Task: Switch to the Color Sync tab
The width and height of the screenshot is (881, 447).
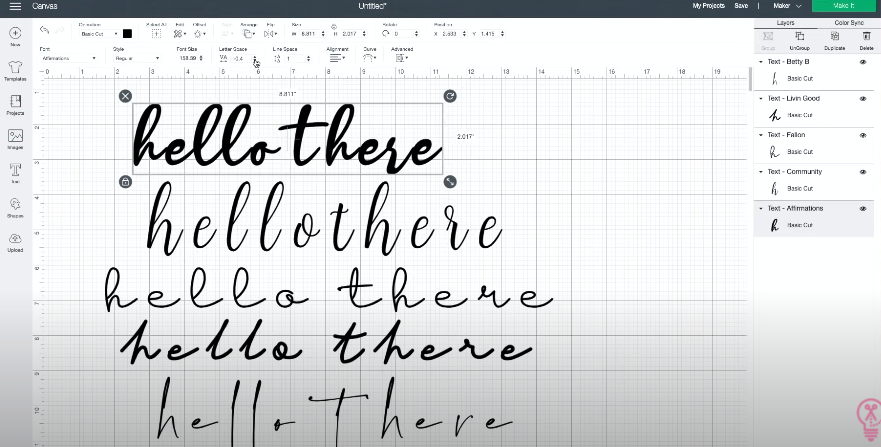Action: click(x=848, y=23)
